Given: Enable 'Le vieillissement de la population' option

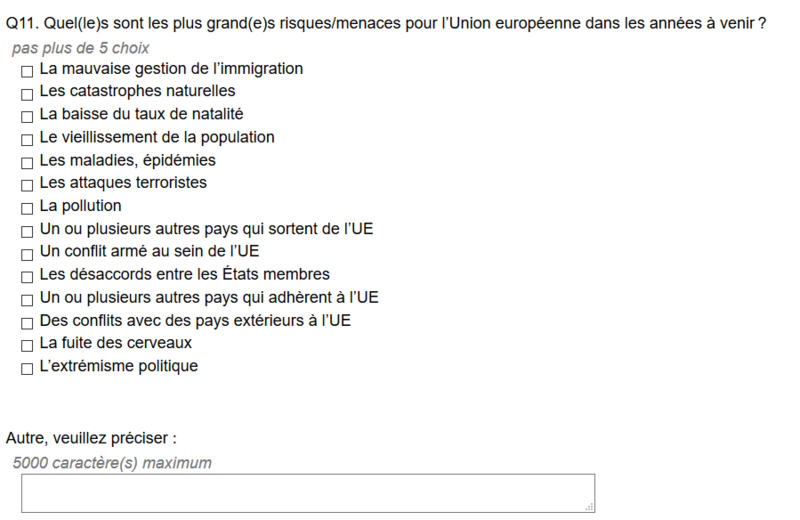Looking at the screenshot, I should 27,140.
